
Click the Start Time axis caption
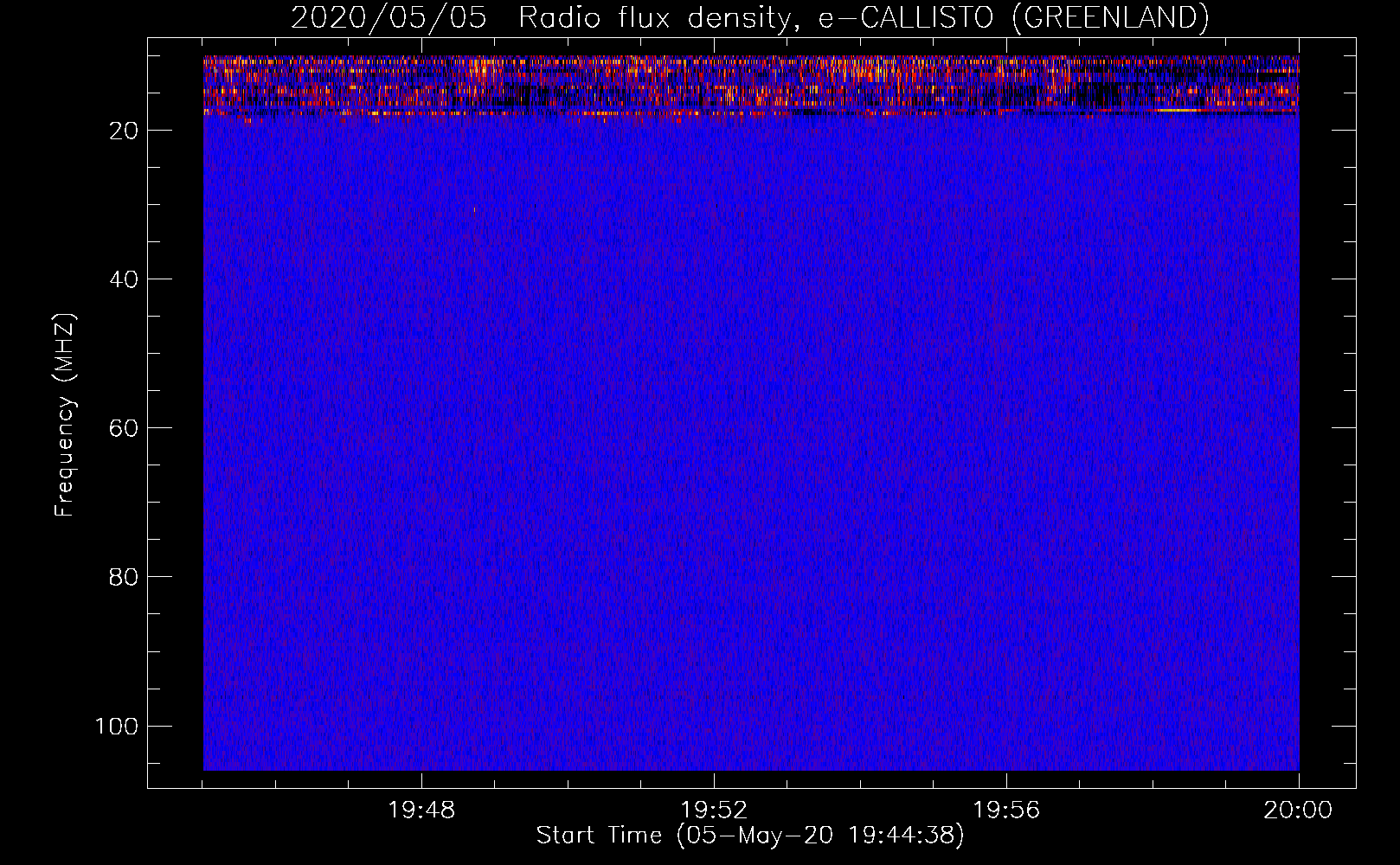tap(749, 836)
